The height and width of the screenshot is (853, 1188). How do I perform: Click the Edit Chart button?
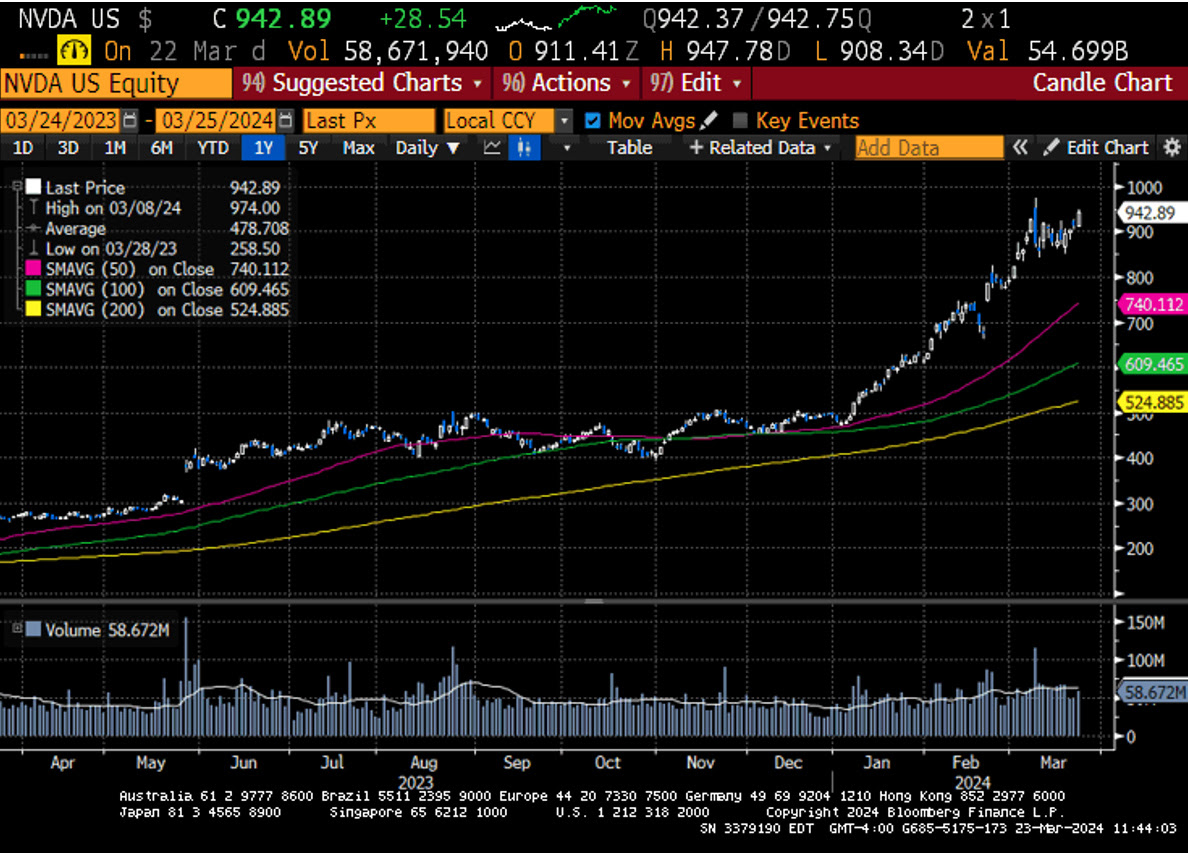coord(1097,148)
